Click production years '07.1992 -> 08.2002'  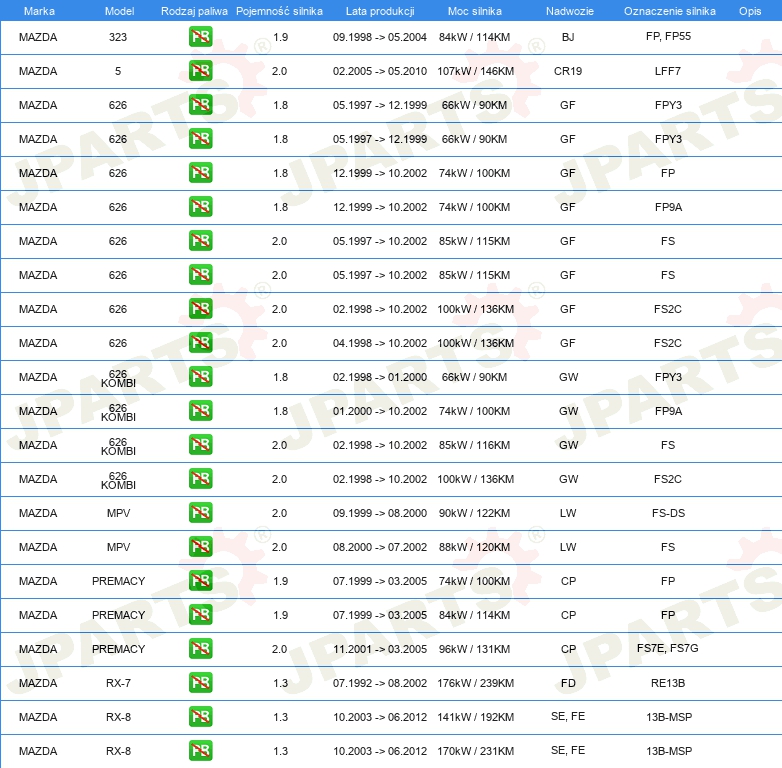[380, 683]
